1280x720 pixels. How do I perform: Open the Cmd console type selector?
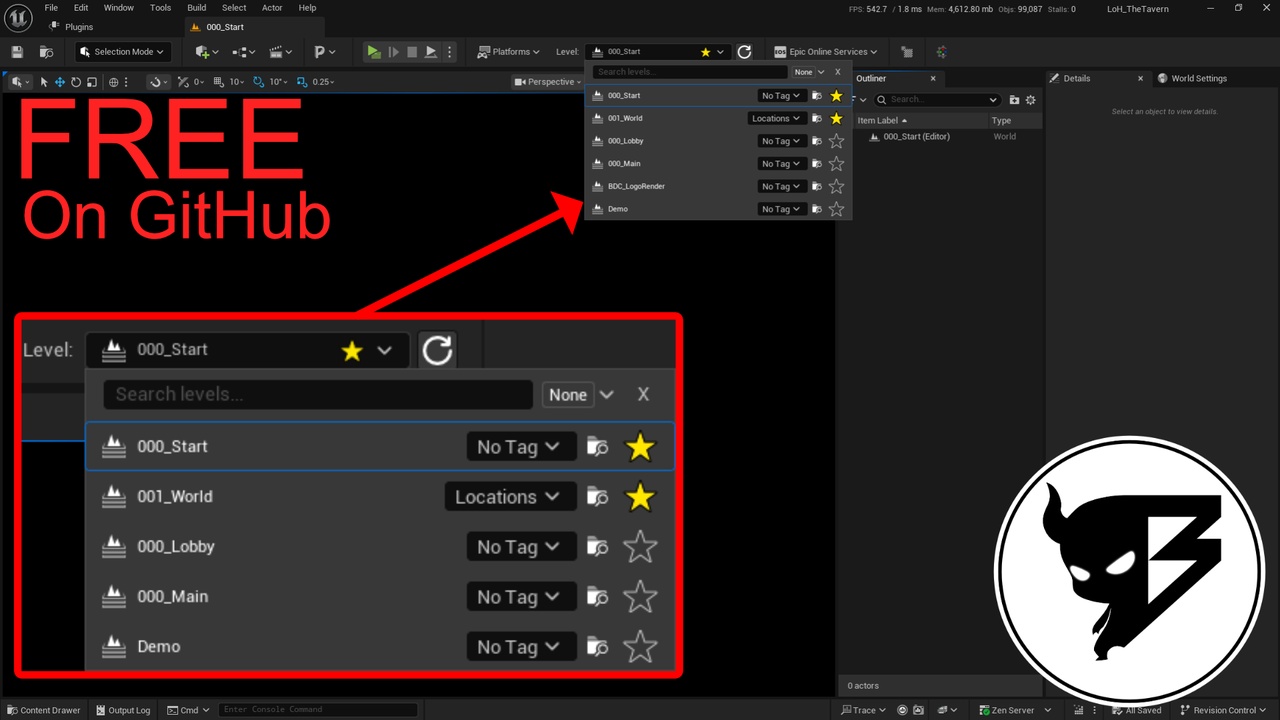189,710
